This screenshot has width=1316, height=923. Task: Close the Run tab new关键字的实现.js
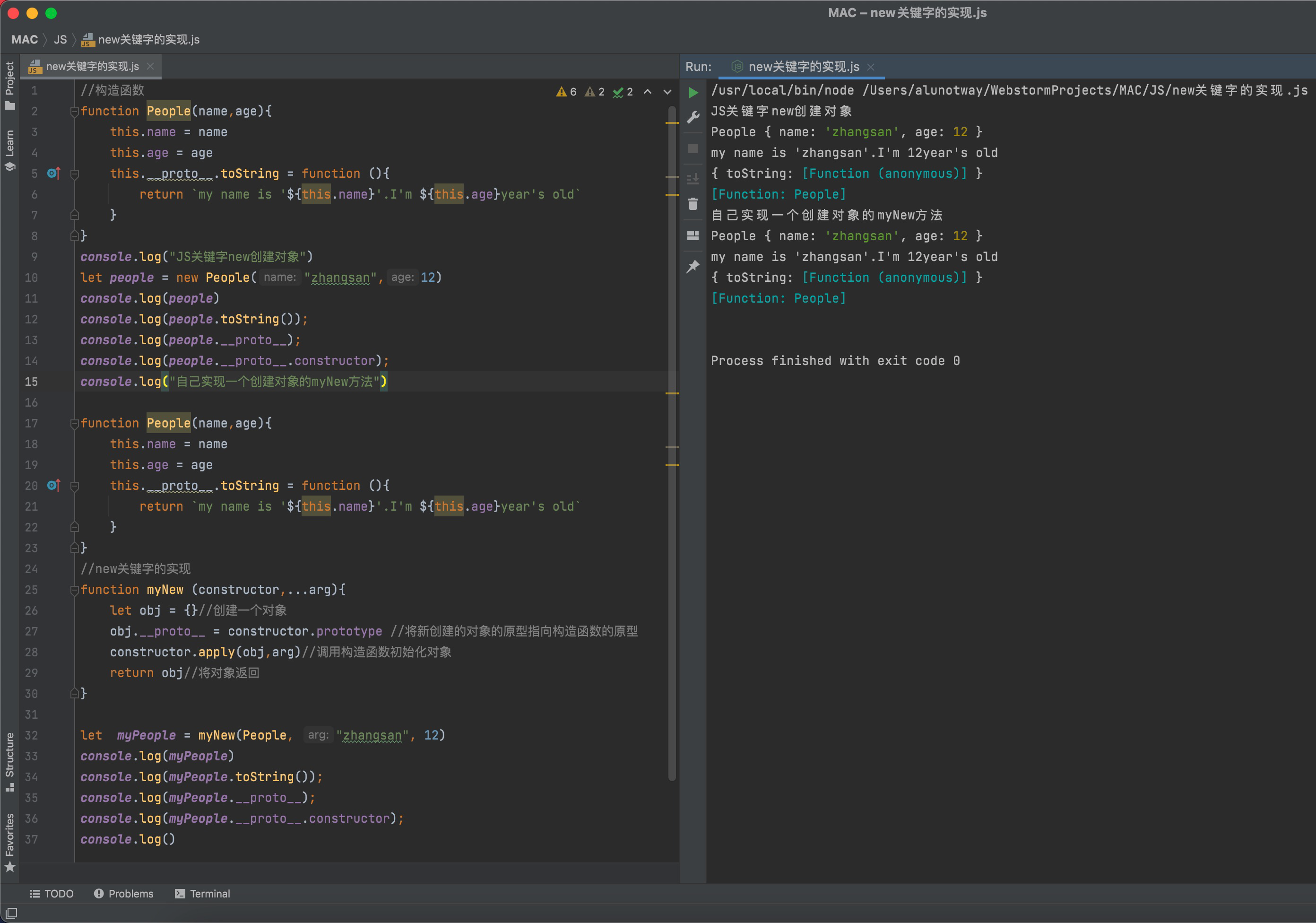pyautogui.click(x=871, y=67)
